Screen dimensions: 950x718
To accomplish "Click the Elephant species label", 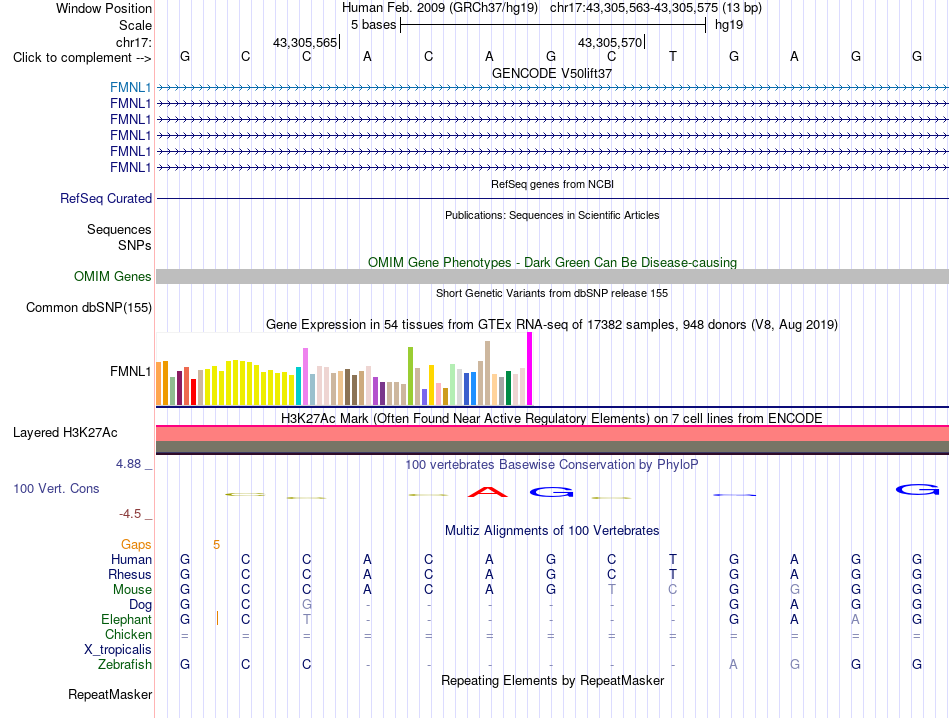I will click(126, 619).
